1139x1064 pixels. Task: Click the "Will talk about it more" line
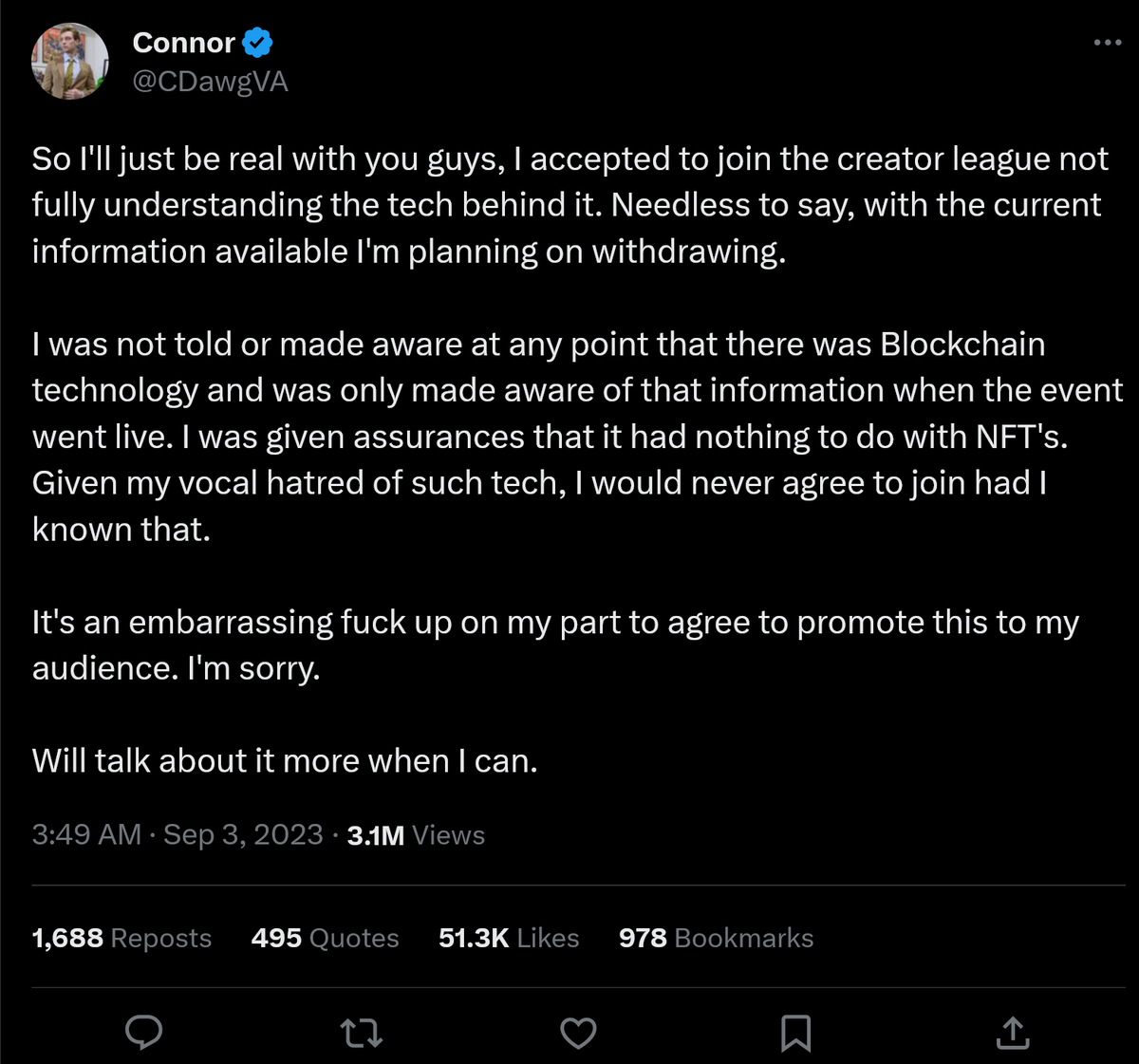pos(285,760)
